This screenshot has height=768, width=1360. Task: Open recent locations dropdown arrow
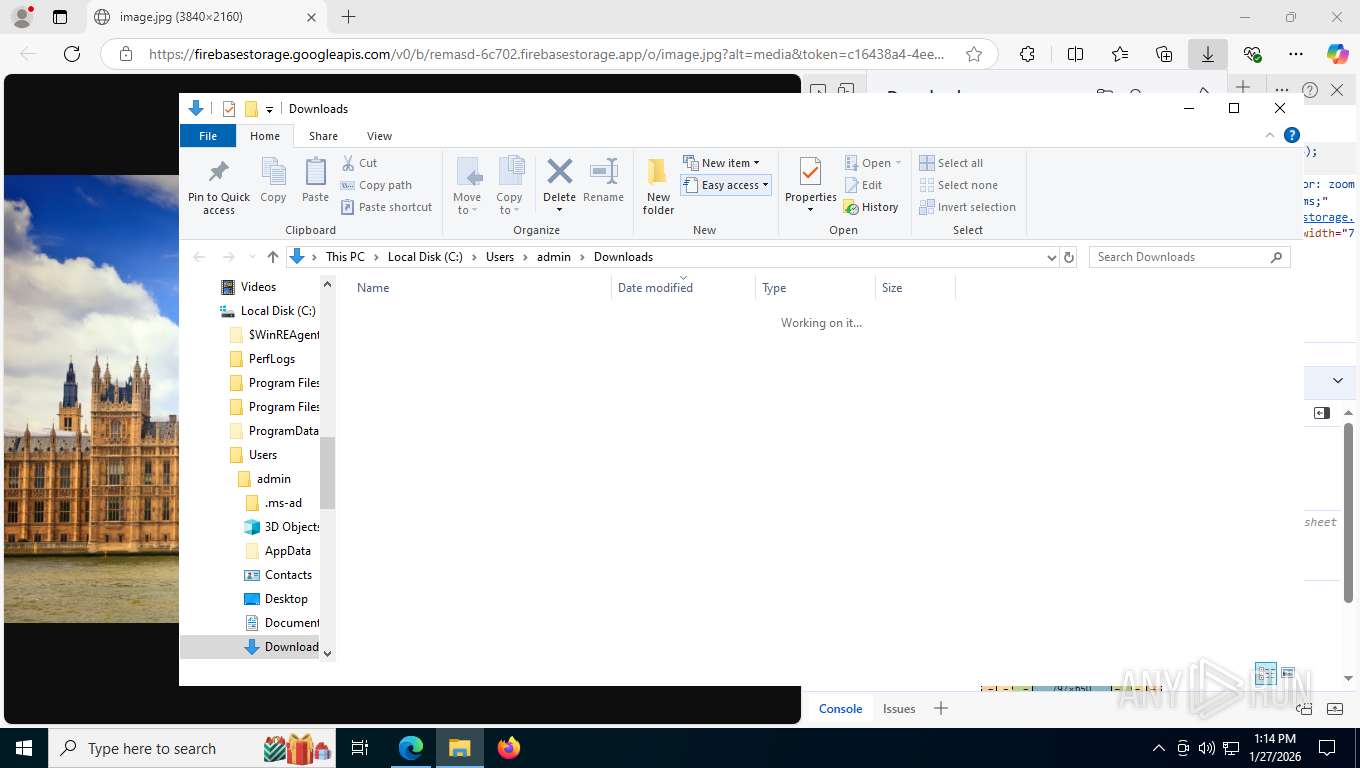[x=250, y=257]
